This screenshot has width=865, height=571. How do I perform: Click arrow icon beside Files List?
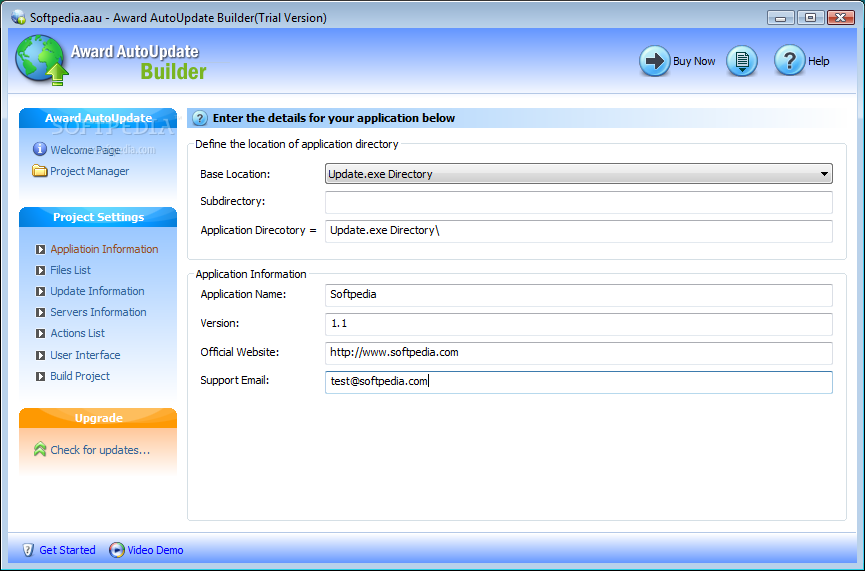pos(40,270)
